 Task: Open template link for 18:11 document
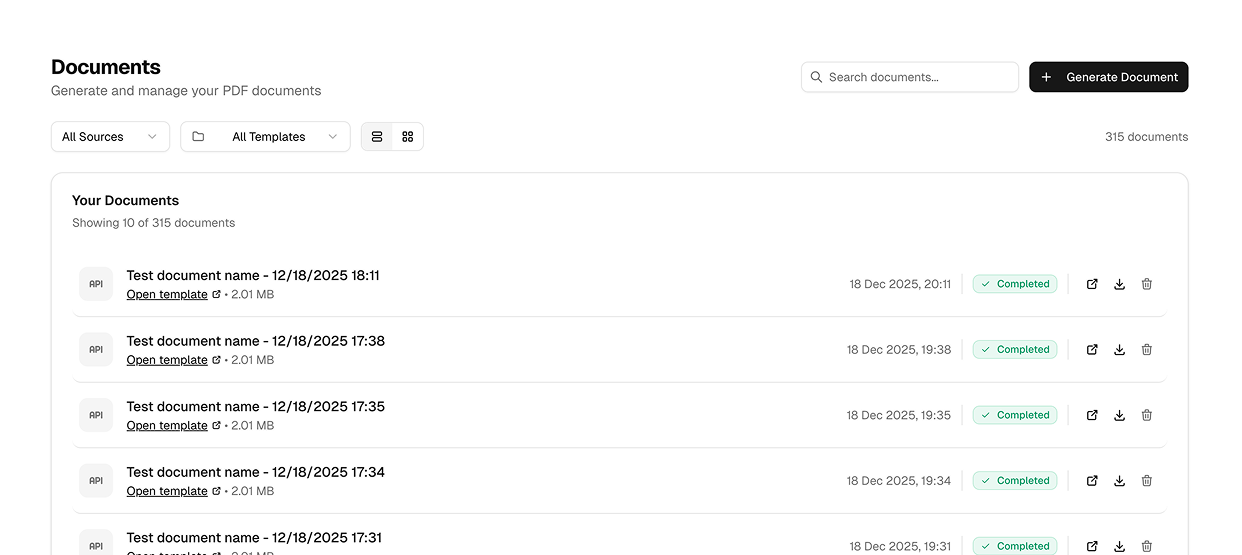coord(167,295)
